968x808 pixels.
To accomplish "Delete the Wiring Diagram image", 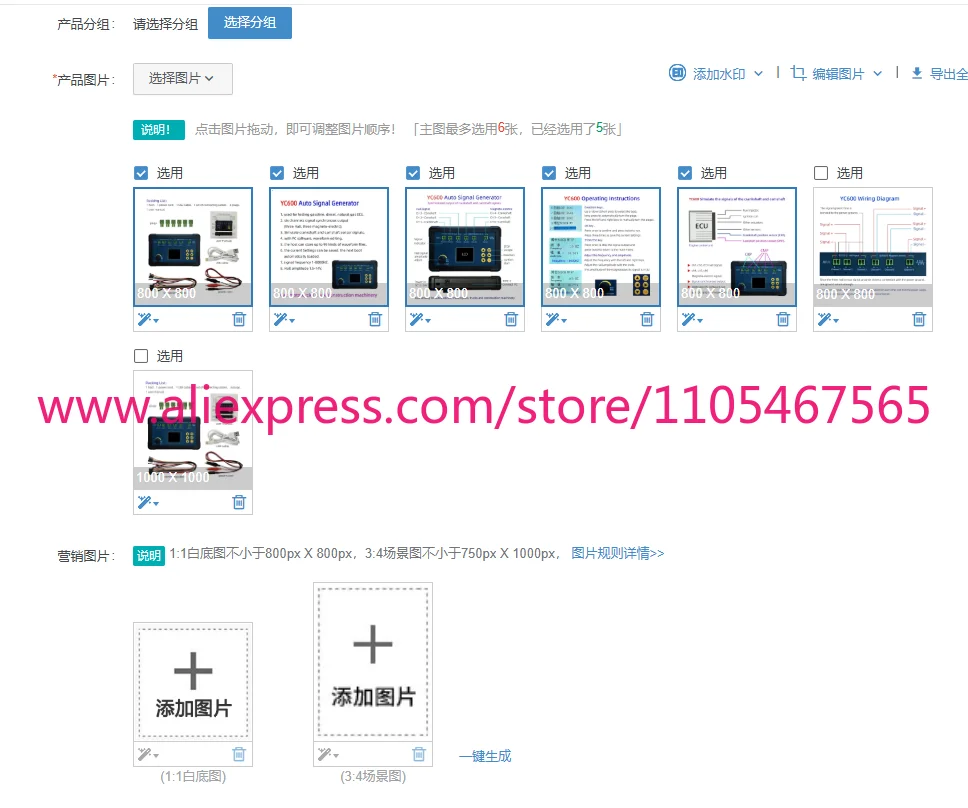I will [919, 319].
